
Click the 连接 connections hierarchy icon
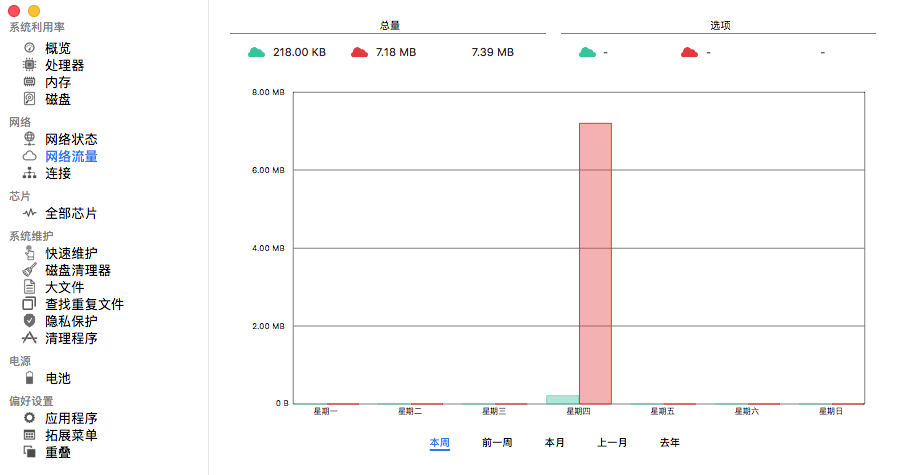[29, 173]
